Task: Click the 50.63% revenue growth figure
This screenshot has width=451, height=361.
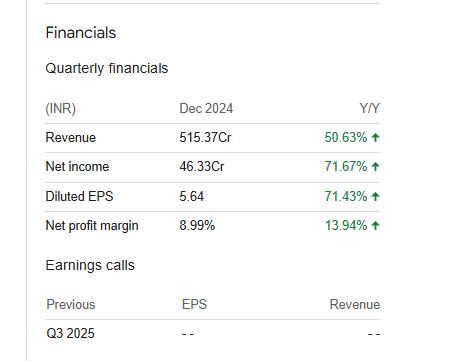Action: click(346, 138)
